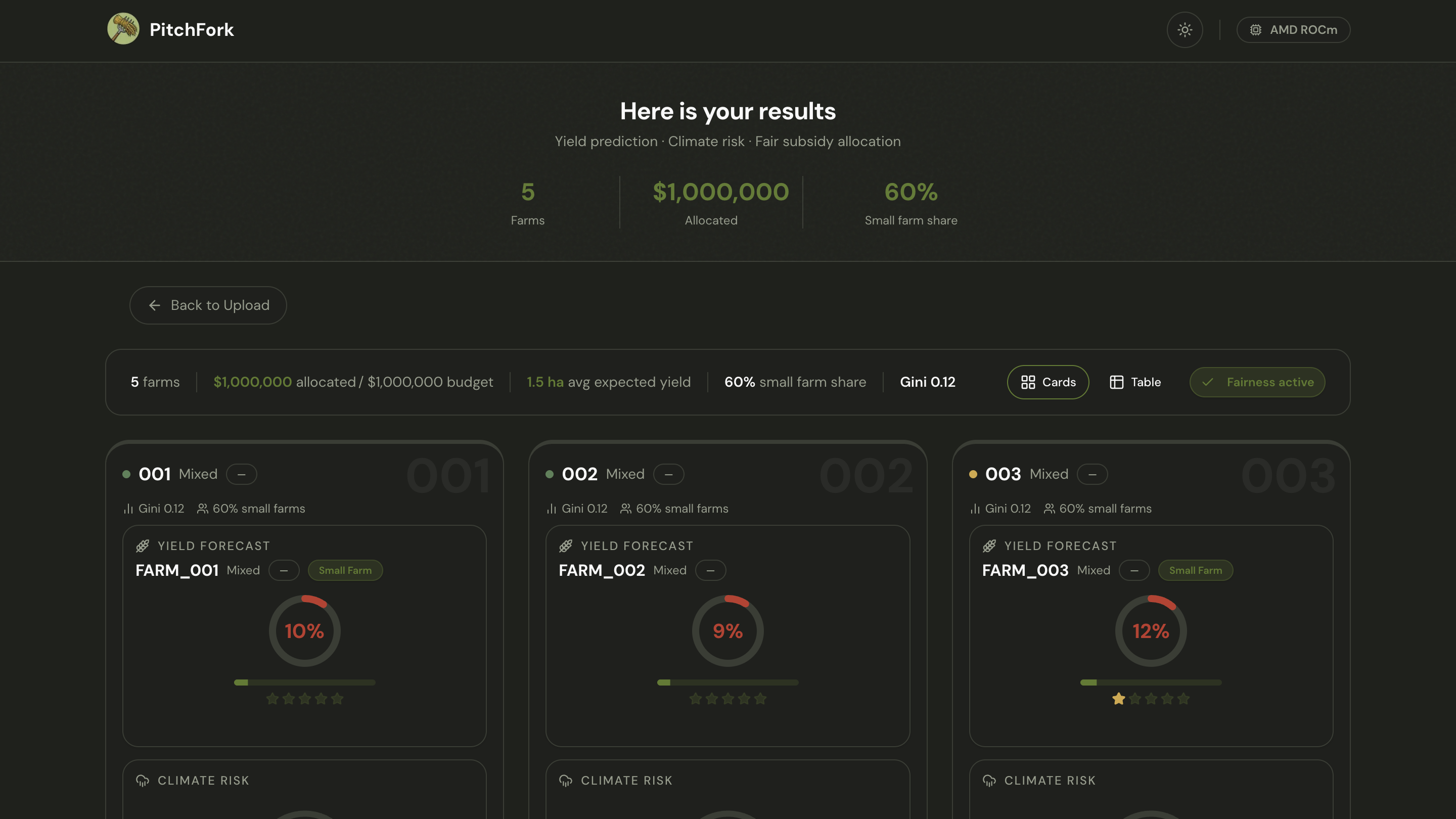This screenshot has width=1456, height=819.
Task: Click the gold star rating on FARM_003
Action: [1118, 699]
